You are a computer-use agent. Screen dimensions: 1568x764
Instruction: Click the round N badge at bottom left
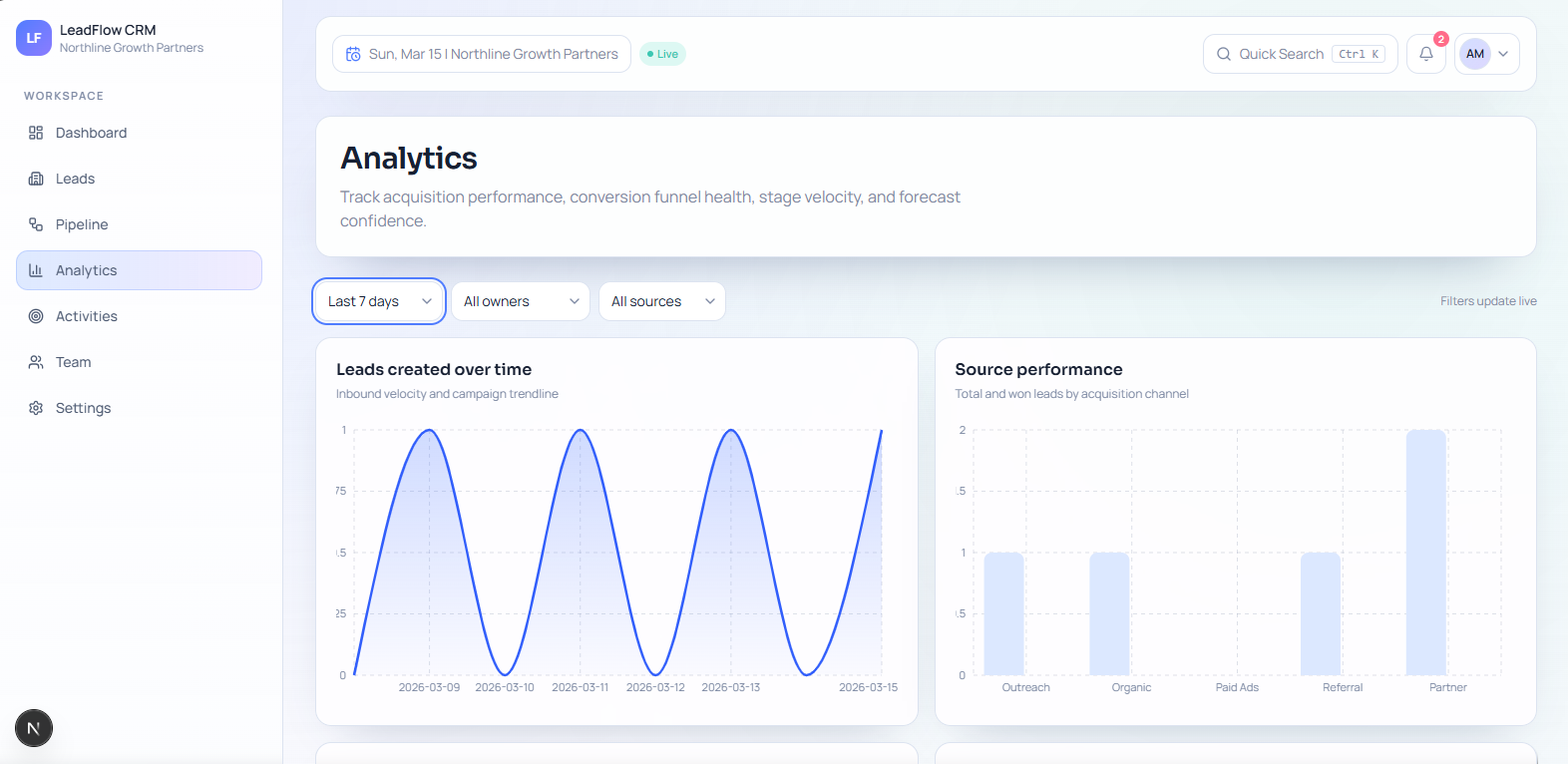tap(34, 728)
